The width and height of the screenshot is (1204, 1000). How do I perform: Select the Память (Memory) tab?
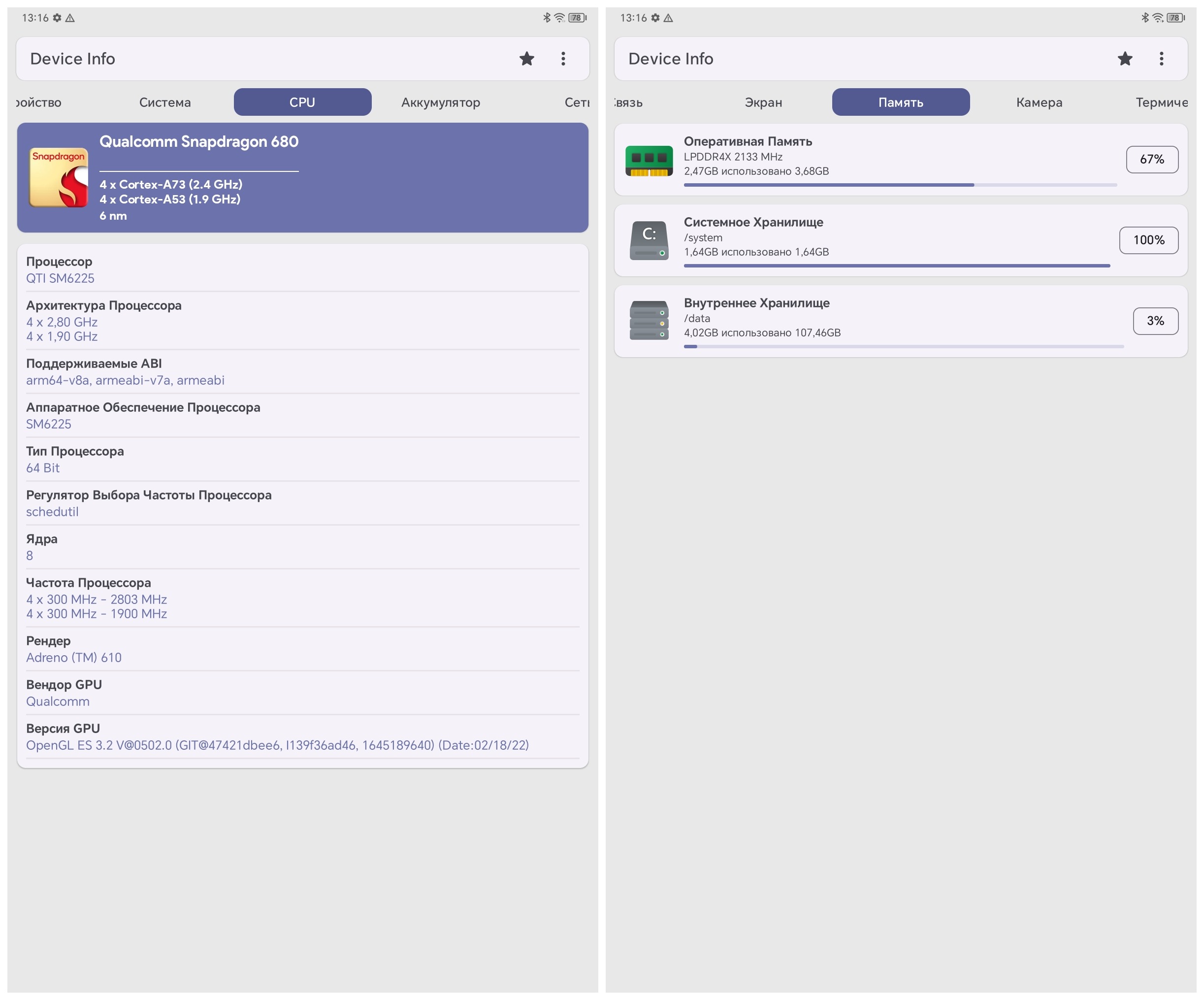[901, 101]
